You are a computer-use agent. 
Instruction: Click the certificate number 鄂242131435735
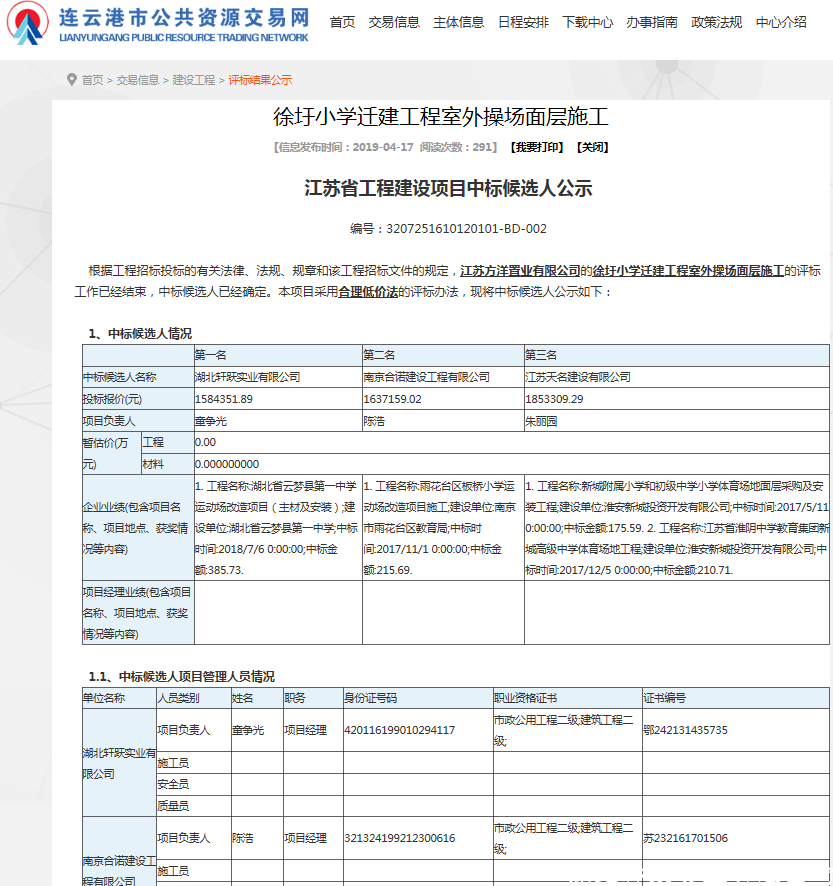(686, 731)
